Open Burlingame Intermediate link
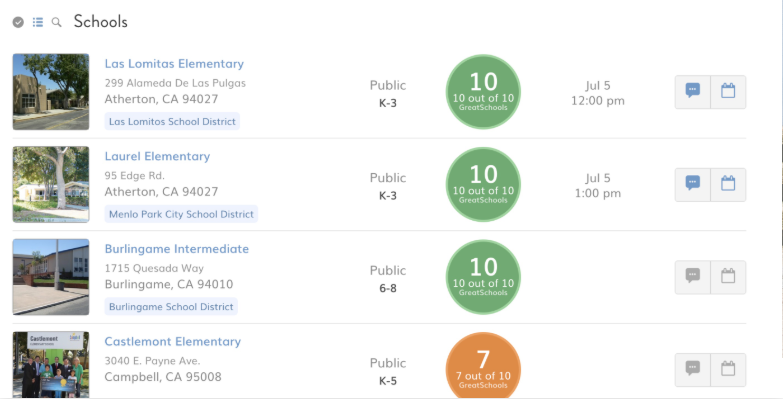This screenshot has width=783, height=399. (x=177, y=249)
